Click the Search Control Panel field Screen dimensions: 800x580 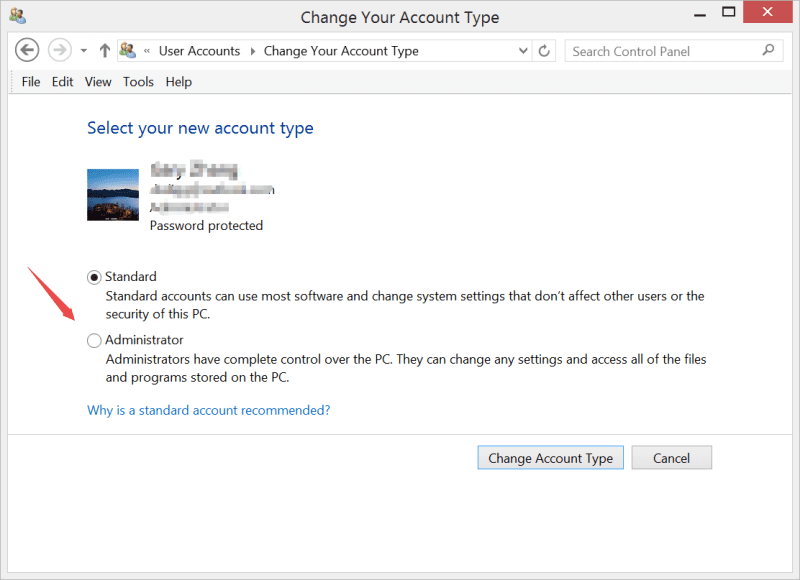(x=673, y=51)
